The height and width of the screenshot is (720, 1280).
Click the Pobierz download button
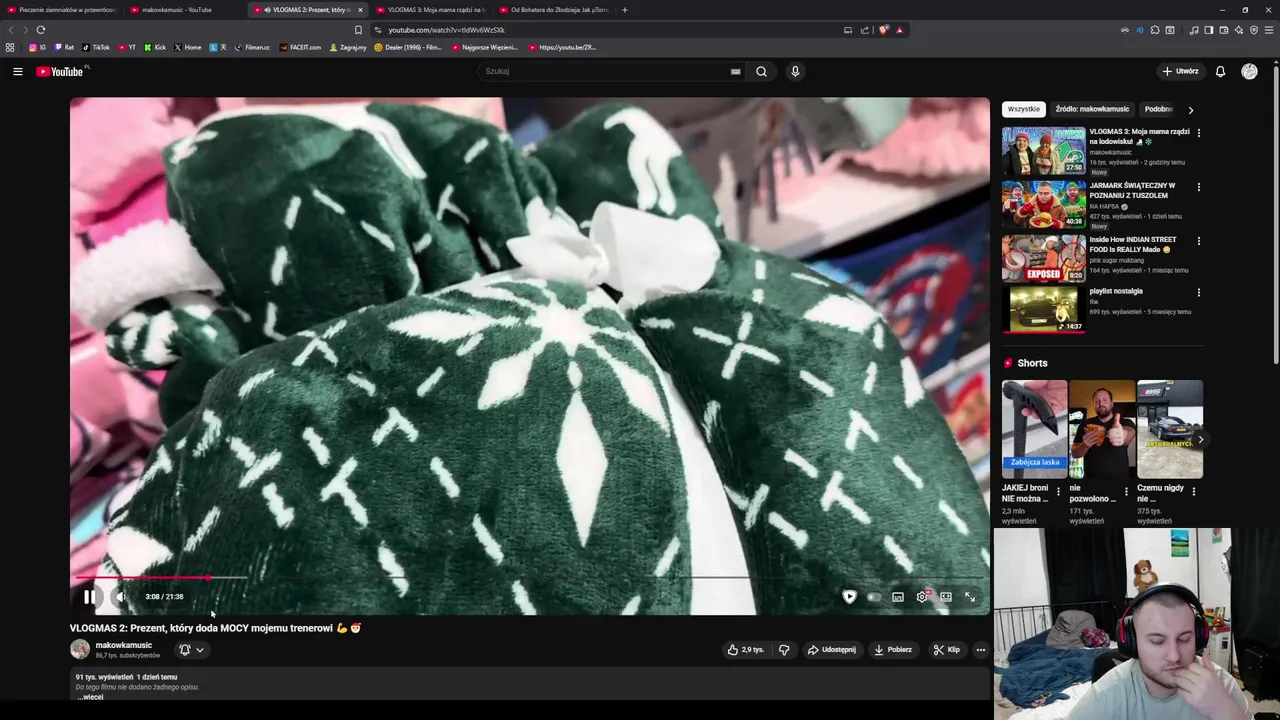892,650
